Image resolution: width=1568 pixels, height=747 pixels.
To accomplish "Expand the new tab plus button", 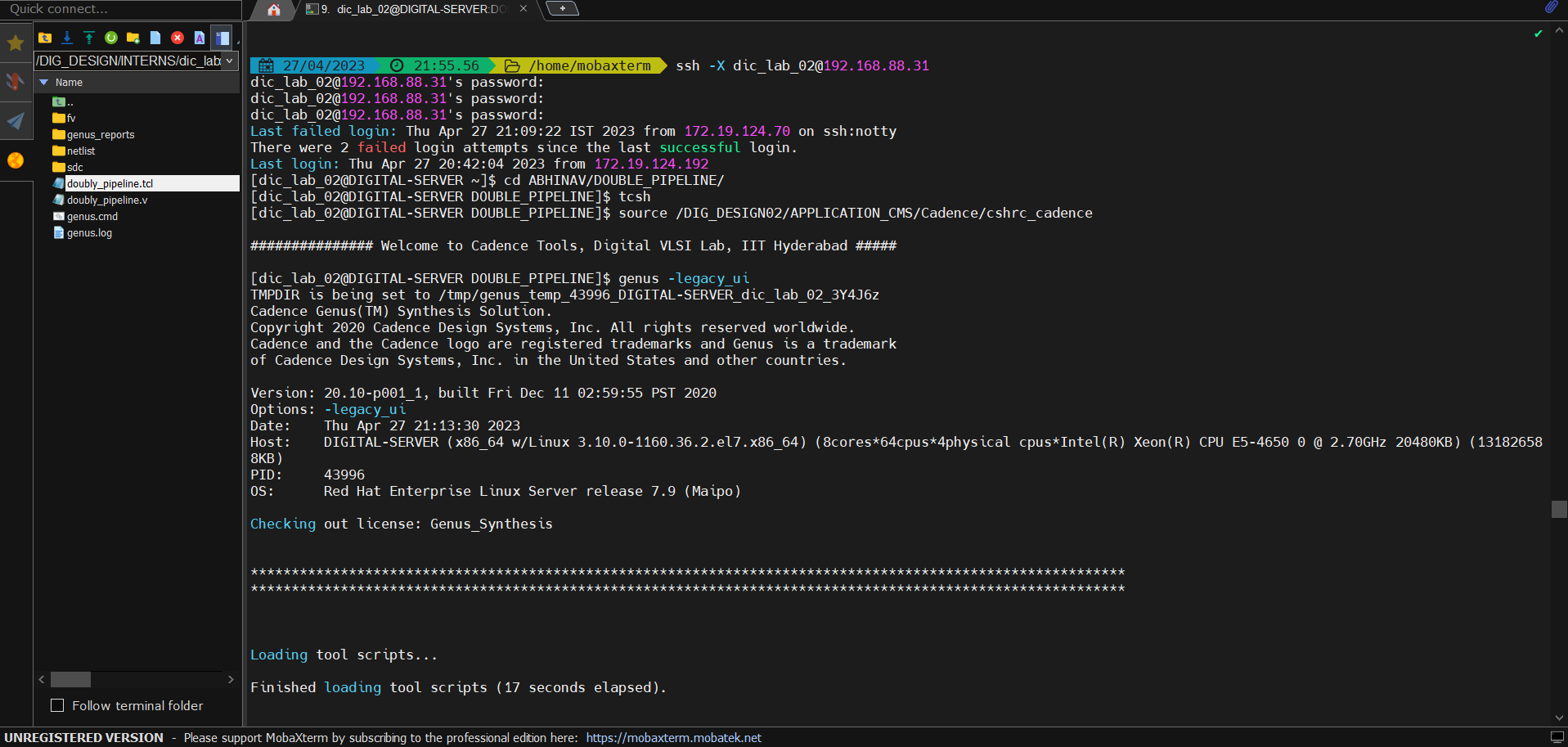I will [562, 8].
